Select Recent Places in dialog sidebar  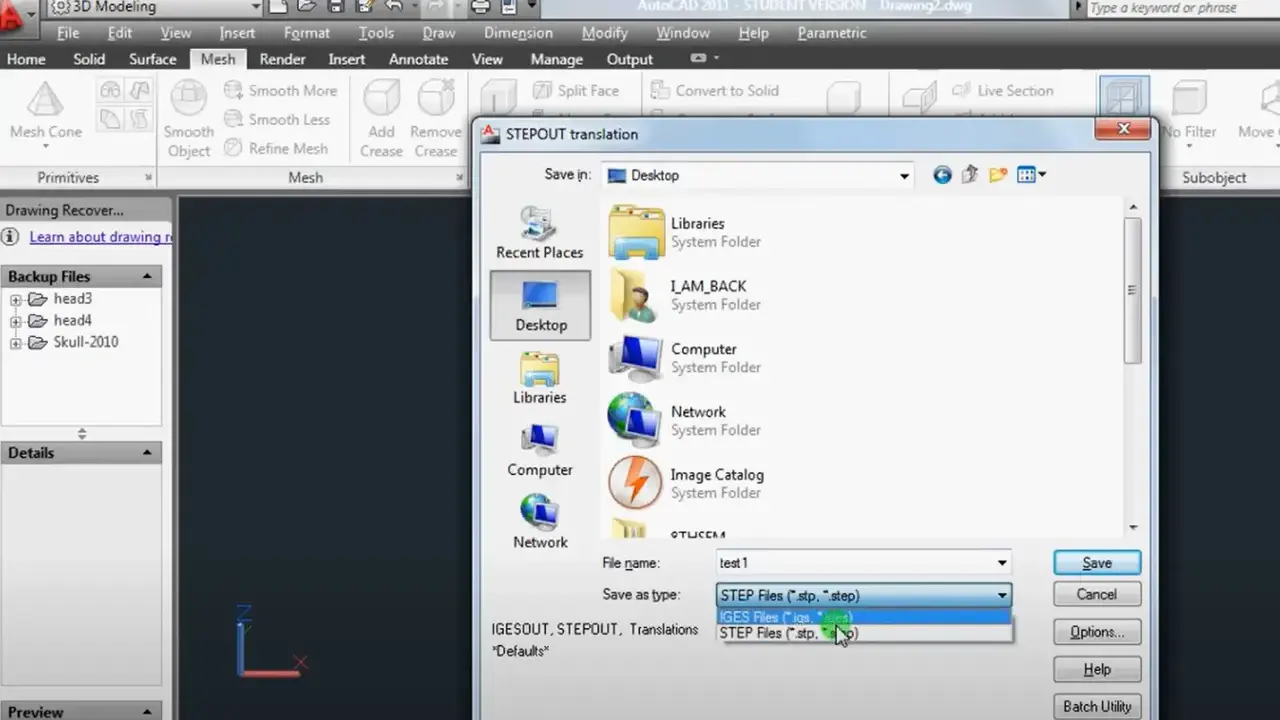[x=539, y=232]
